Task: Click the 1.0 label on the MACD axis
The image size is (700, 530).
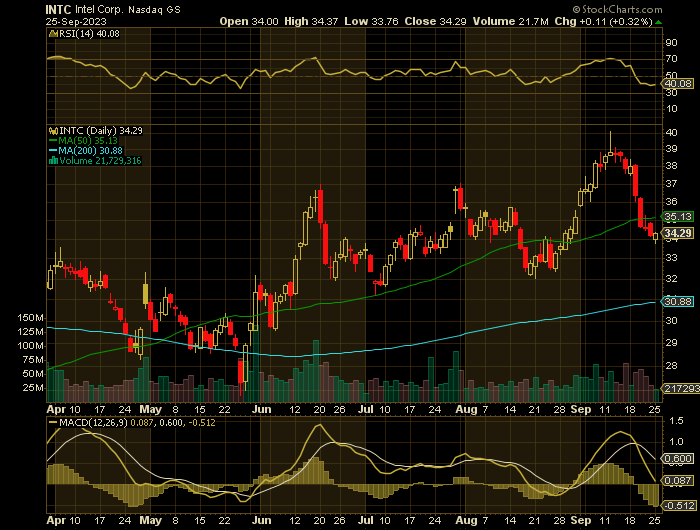Action: pos(677,442)
